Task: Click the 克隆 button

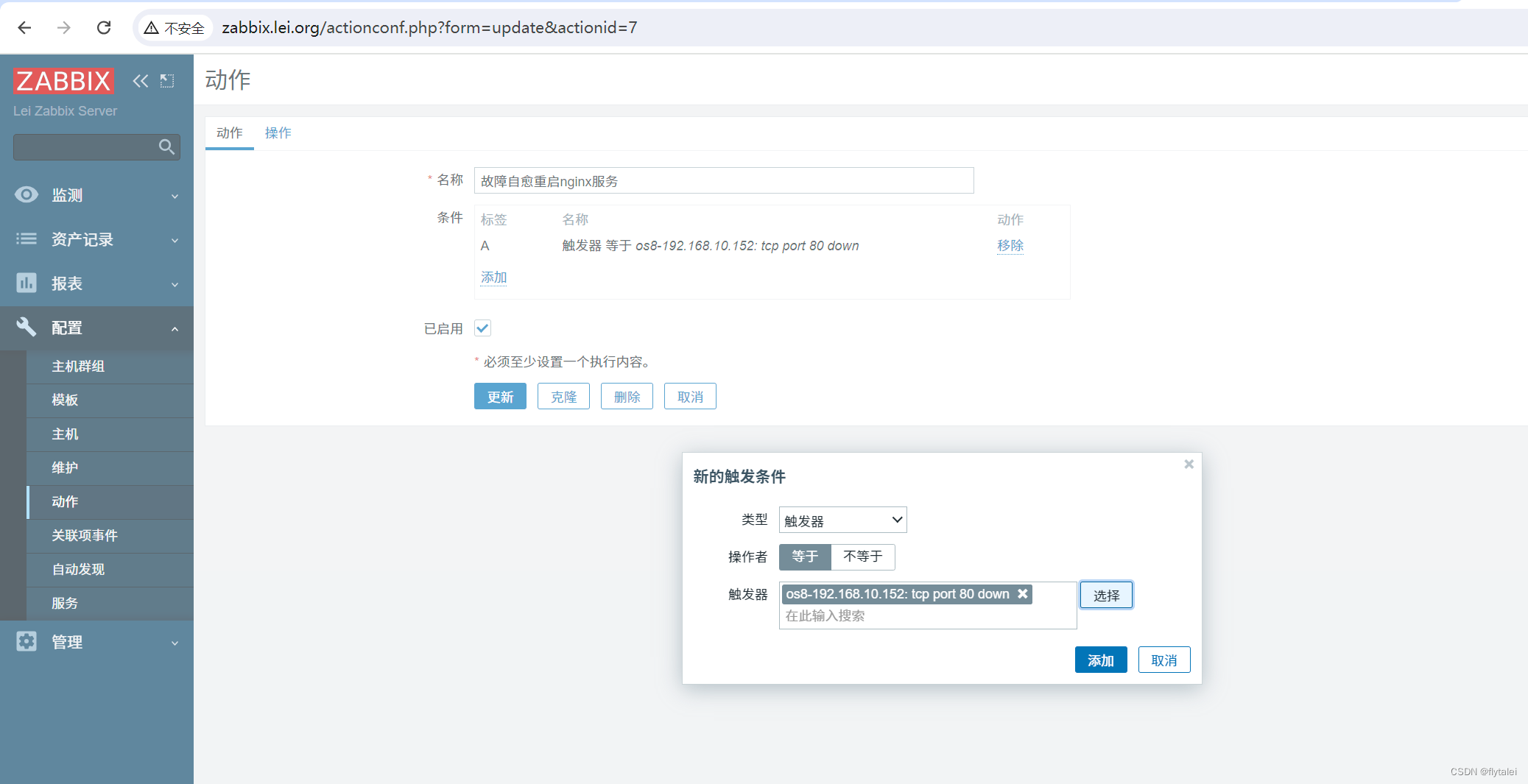Action: (x=563, y=396)
